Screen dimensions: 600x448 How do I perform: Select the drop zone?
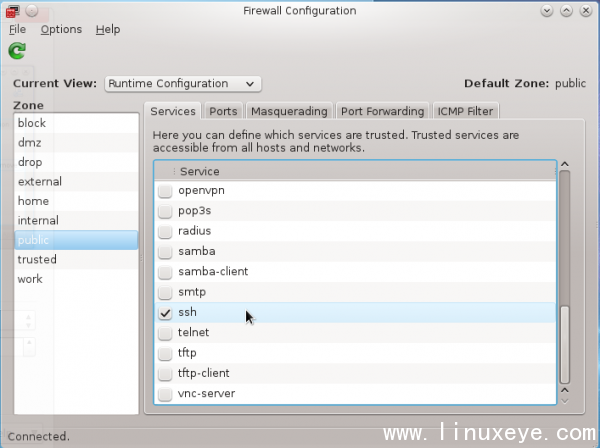click(x=76, y=162)
